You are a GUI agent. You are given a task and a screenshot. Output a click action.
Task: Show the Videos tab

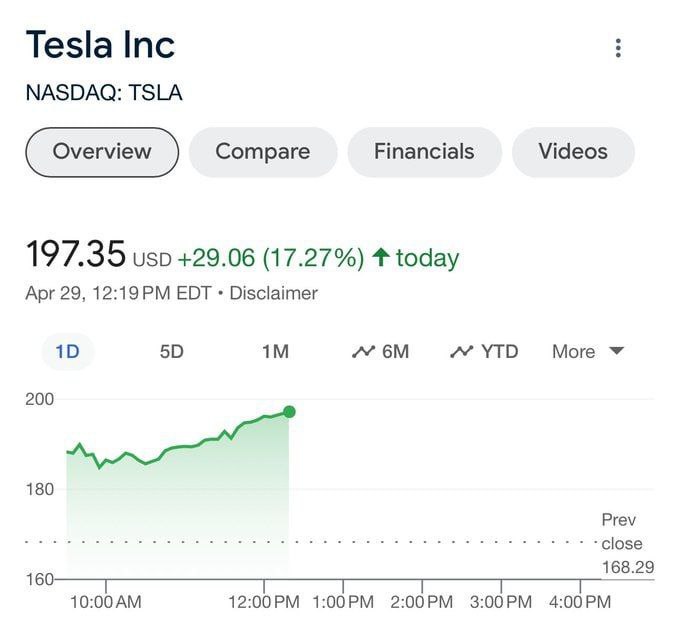click(x=573, y=152)
